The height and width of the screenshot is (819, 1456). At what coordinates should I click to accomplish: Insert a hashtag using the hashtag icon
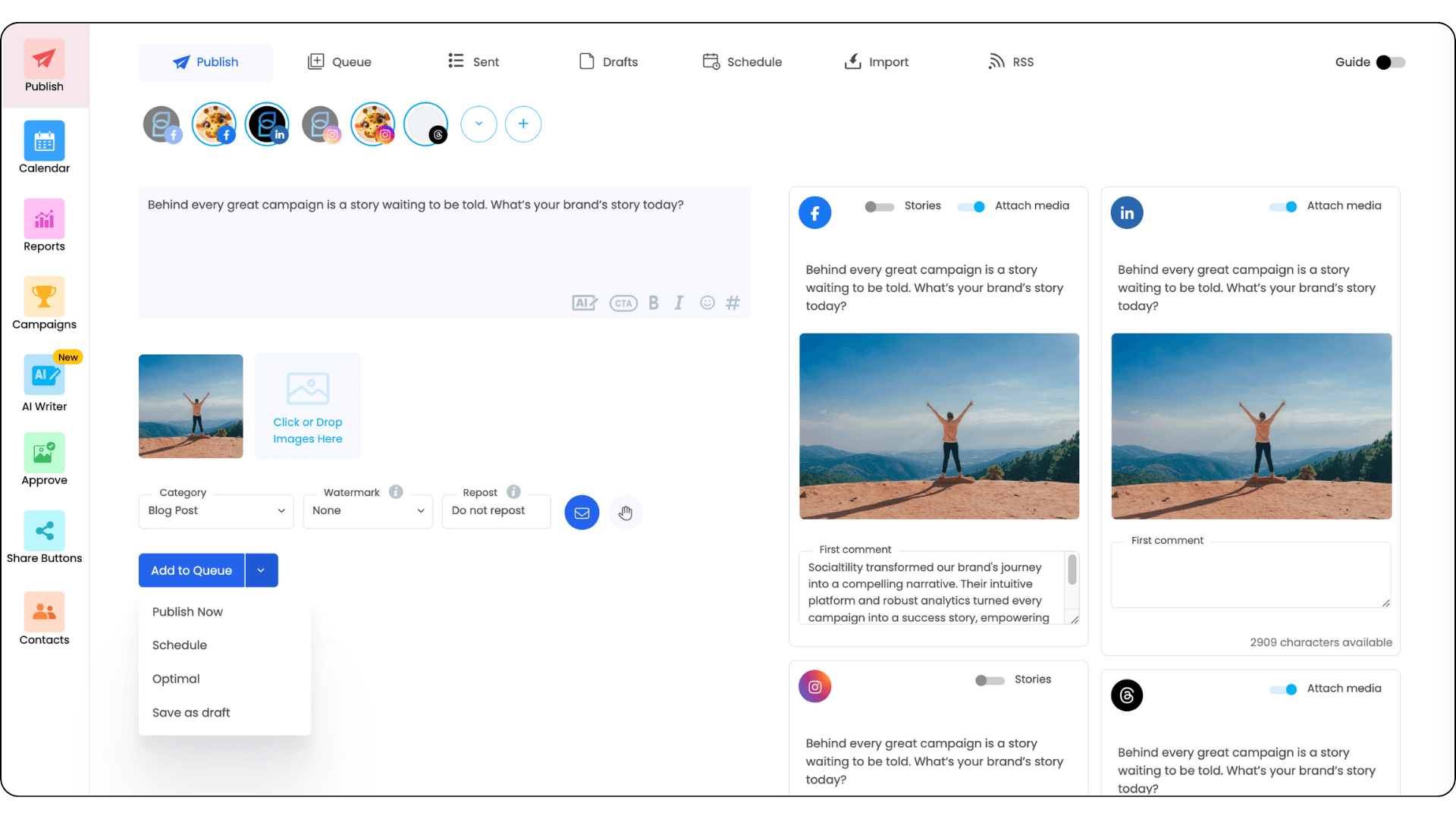tap(732, 303)
